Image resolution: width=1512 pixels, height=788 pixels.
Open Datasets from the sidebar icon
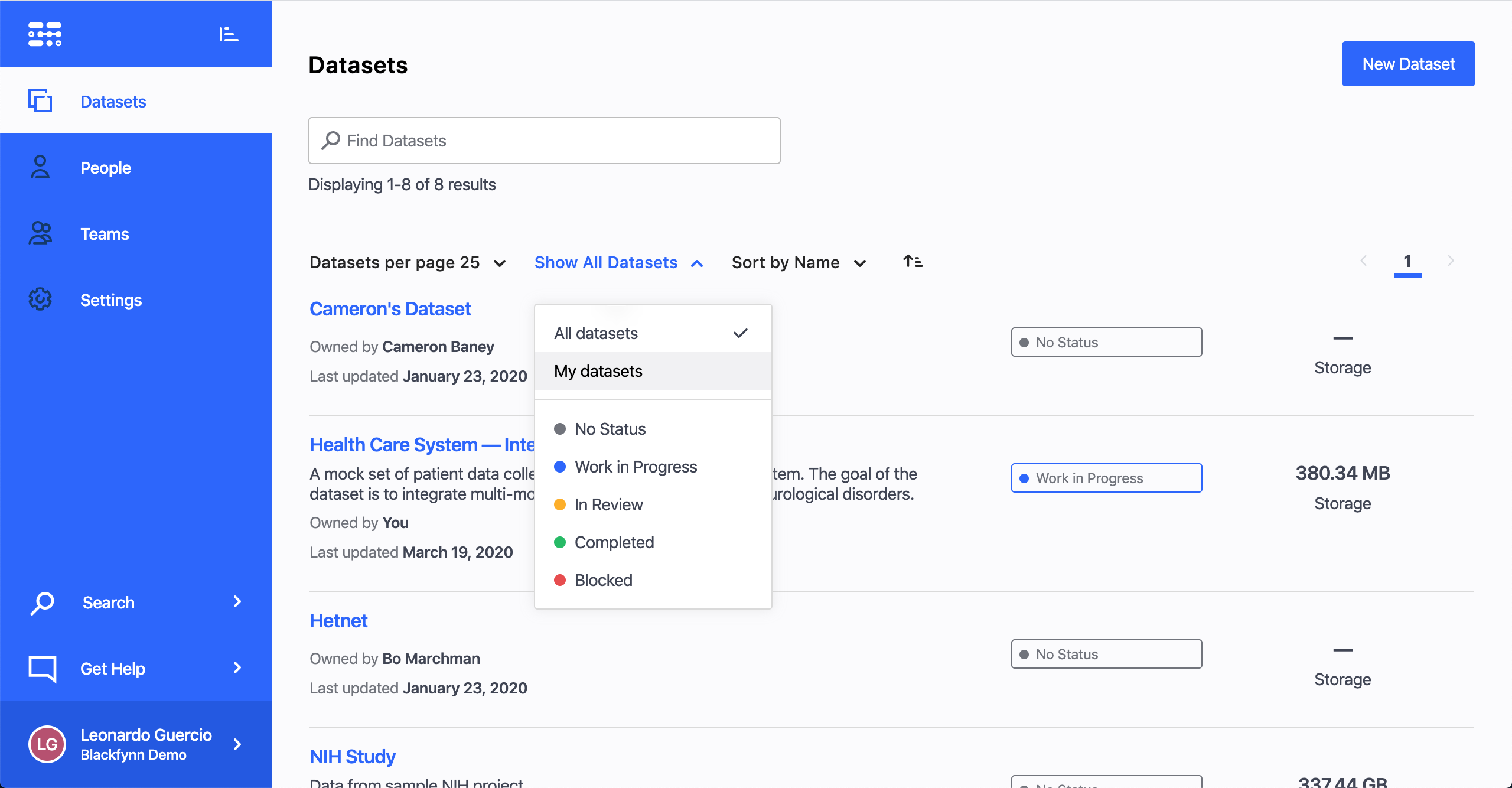pos(40,101)
